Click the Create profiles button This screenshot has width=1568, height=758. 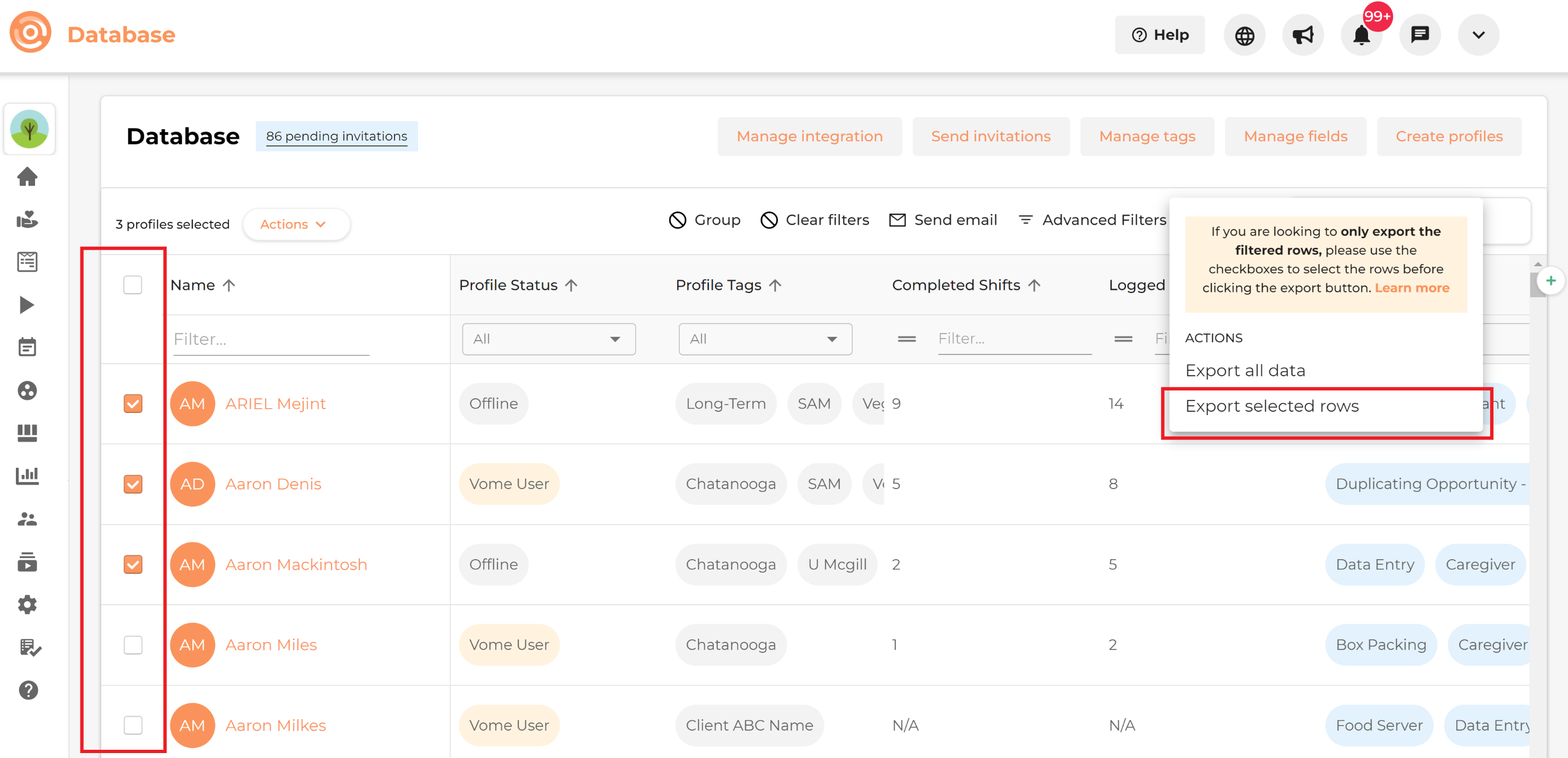pyautogui.click(x=1449, y=136)
